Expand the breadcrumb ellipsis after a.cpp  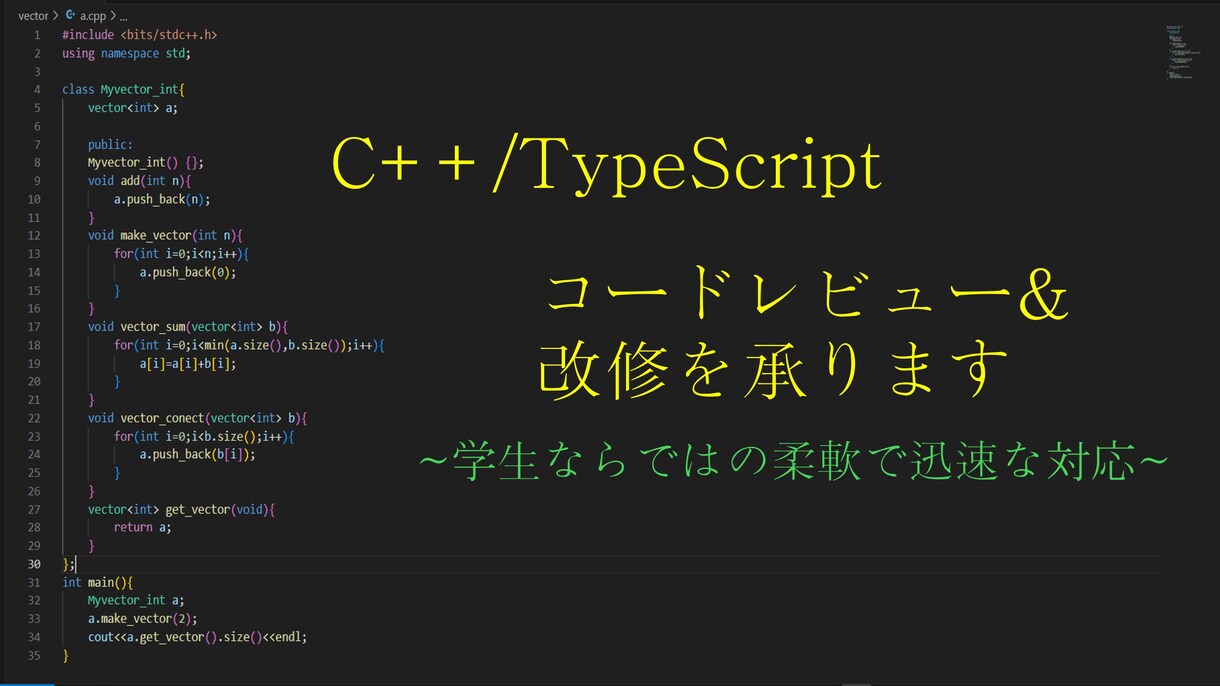click(x=122, y=16)
